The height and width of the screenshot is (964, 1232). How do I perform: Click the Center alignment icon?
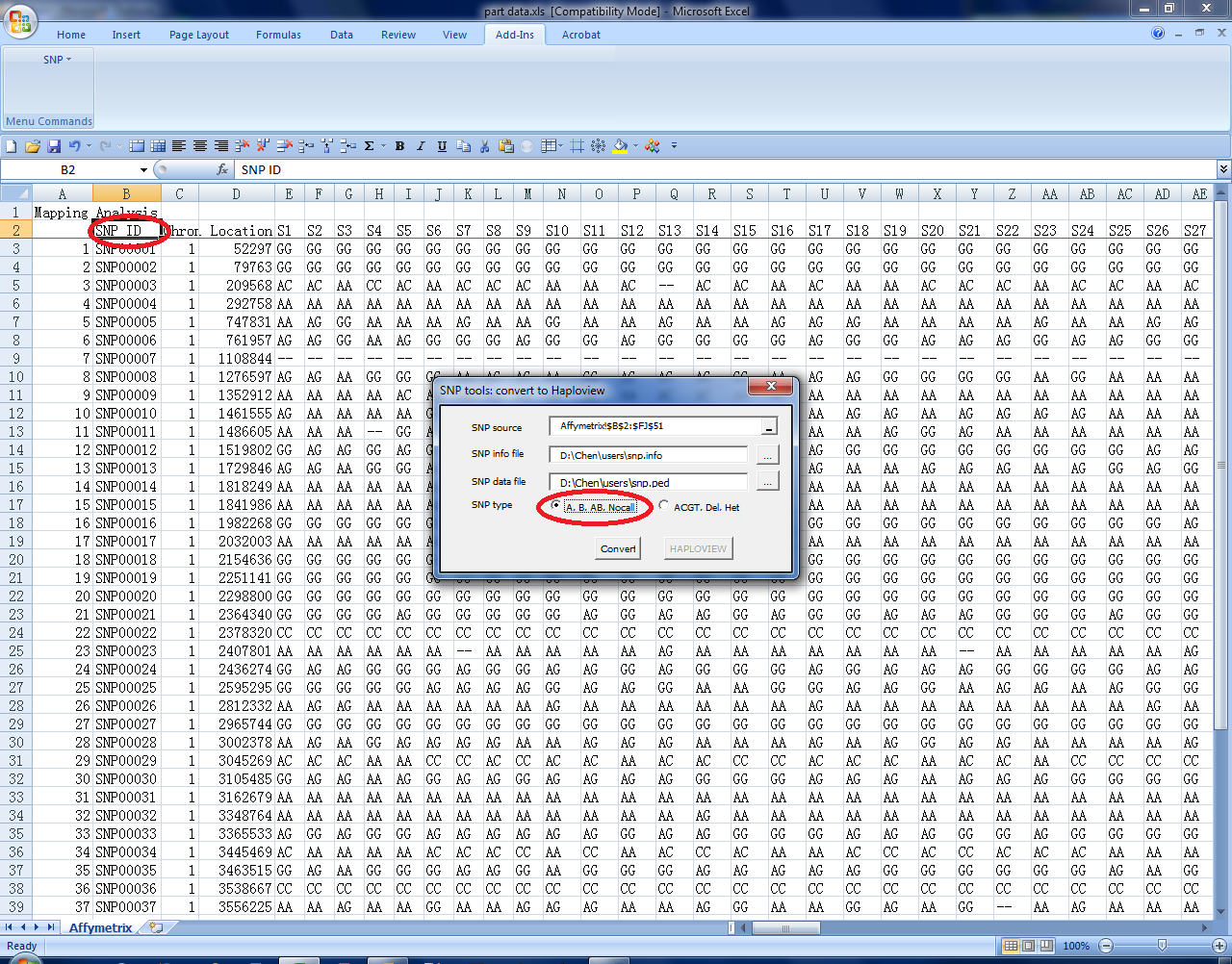click(200, 146)
